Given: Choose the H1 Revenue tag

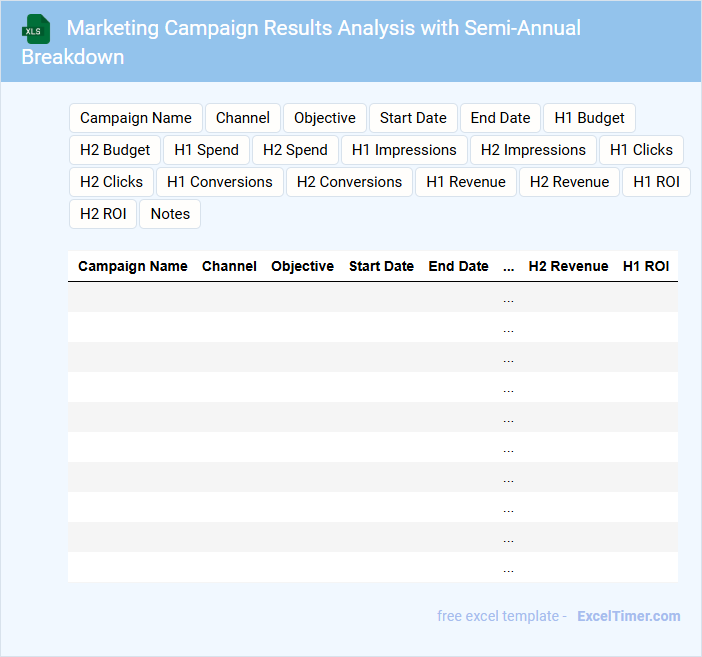Looking at the screenshot, I should (466, 182).
